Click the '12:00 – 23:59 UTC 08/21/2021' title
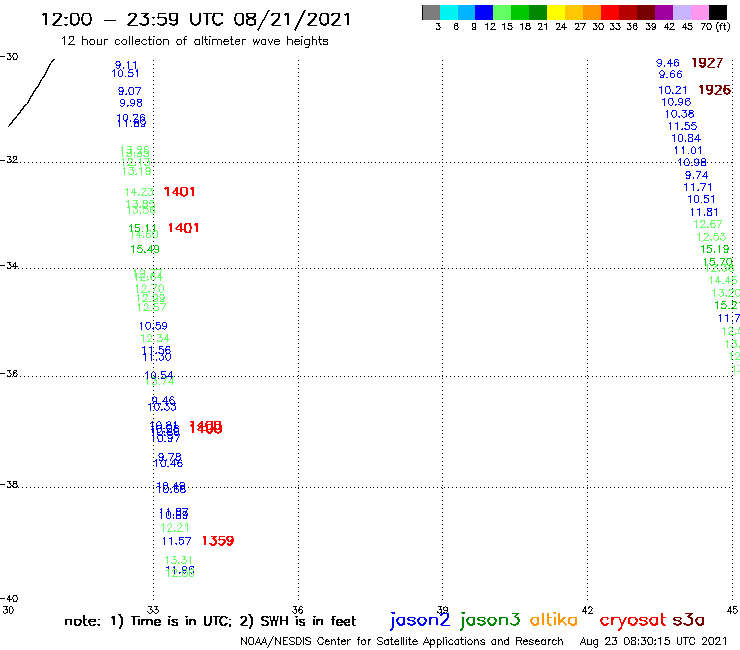This screenshot has width=740, height=650. click(x=196, y=20)
